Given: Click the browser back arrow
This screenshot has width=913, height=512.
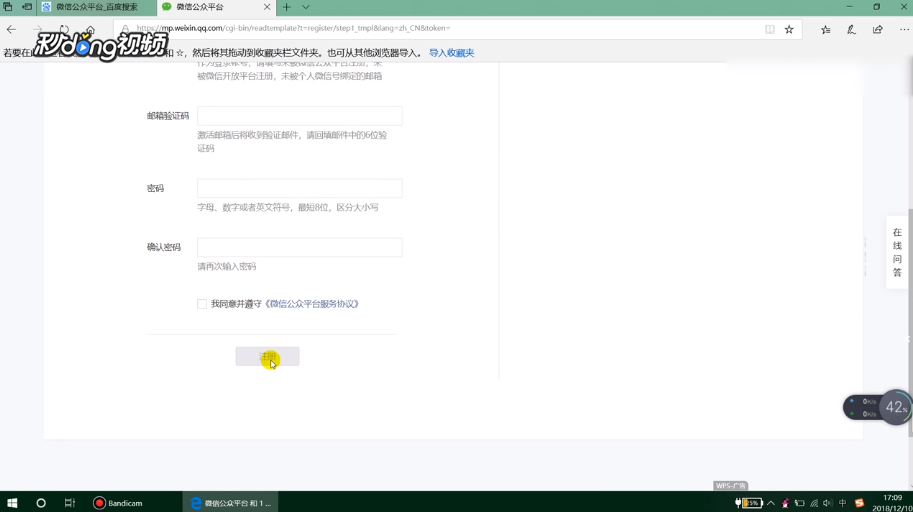Looking at the screenshot, I should (x=12, y=29).
